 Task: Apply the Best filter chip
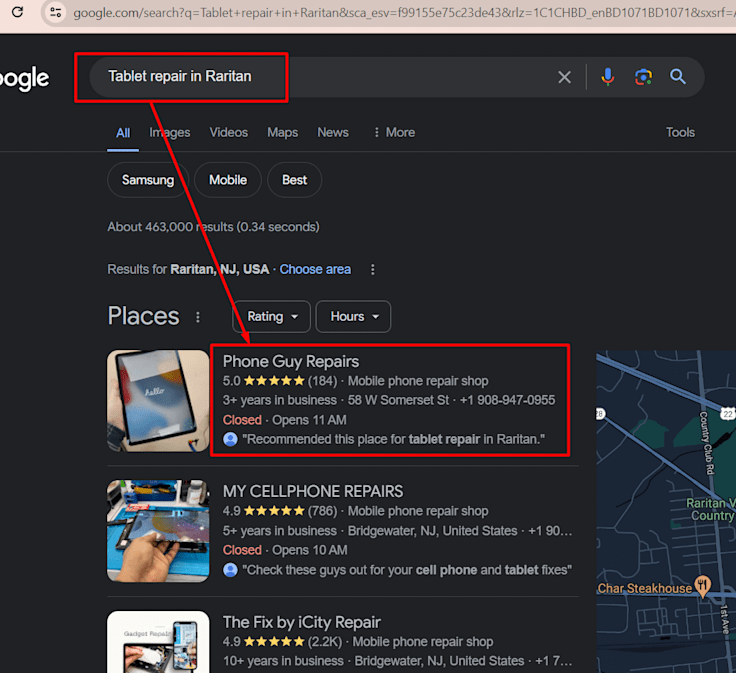[294, 180]
